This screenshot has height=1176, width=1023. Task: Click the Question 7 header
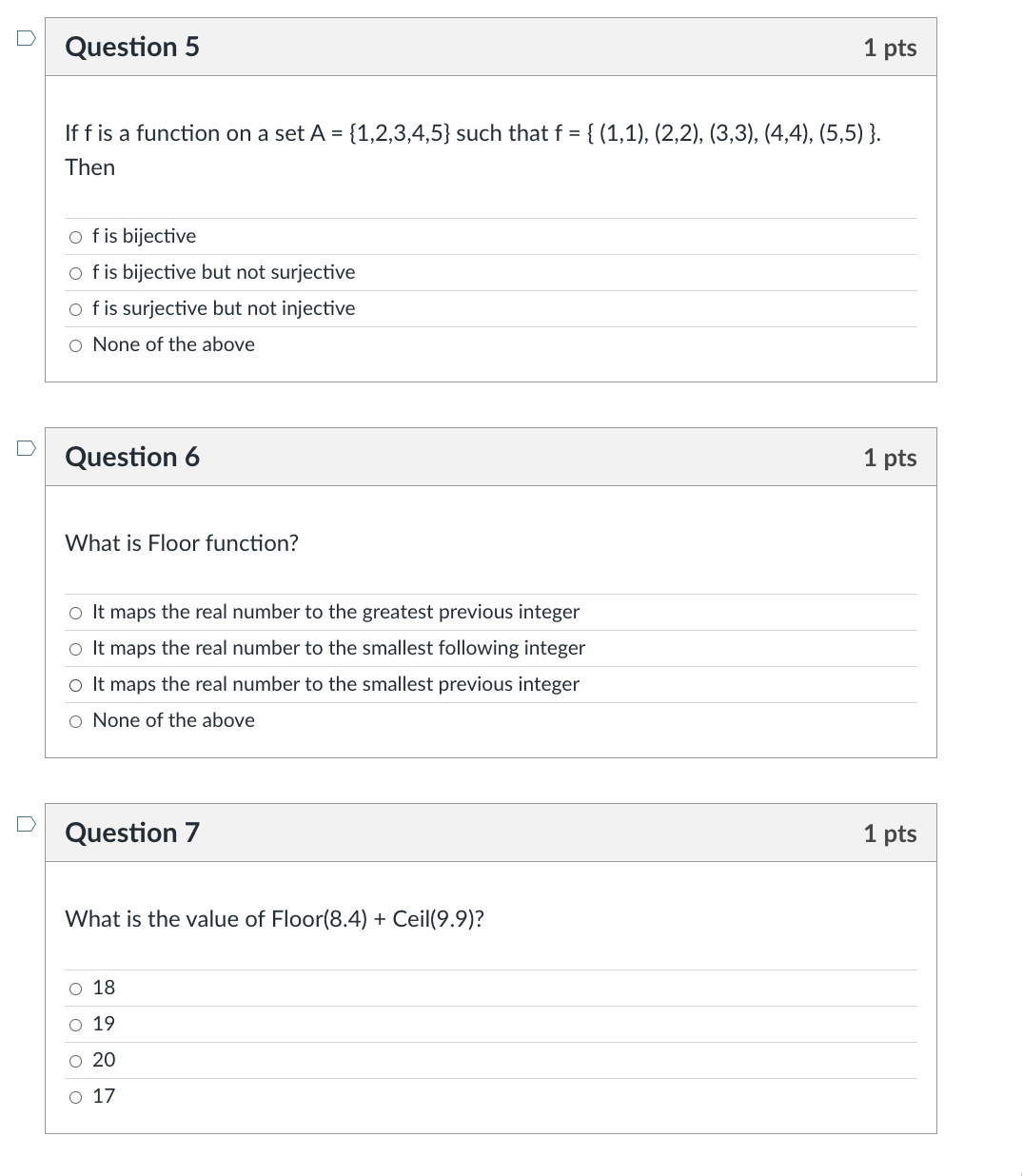pyautogui.click(x=131, y=833)
